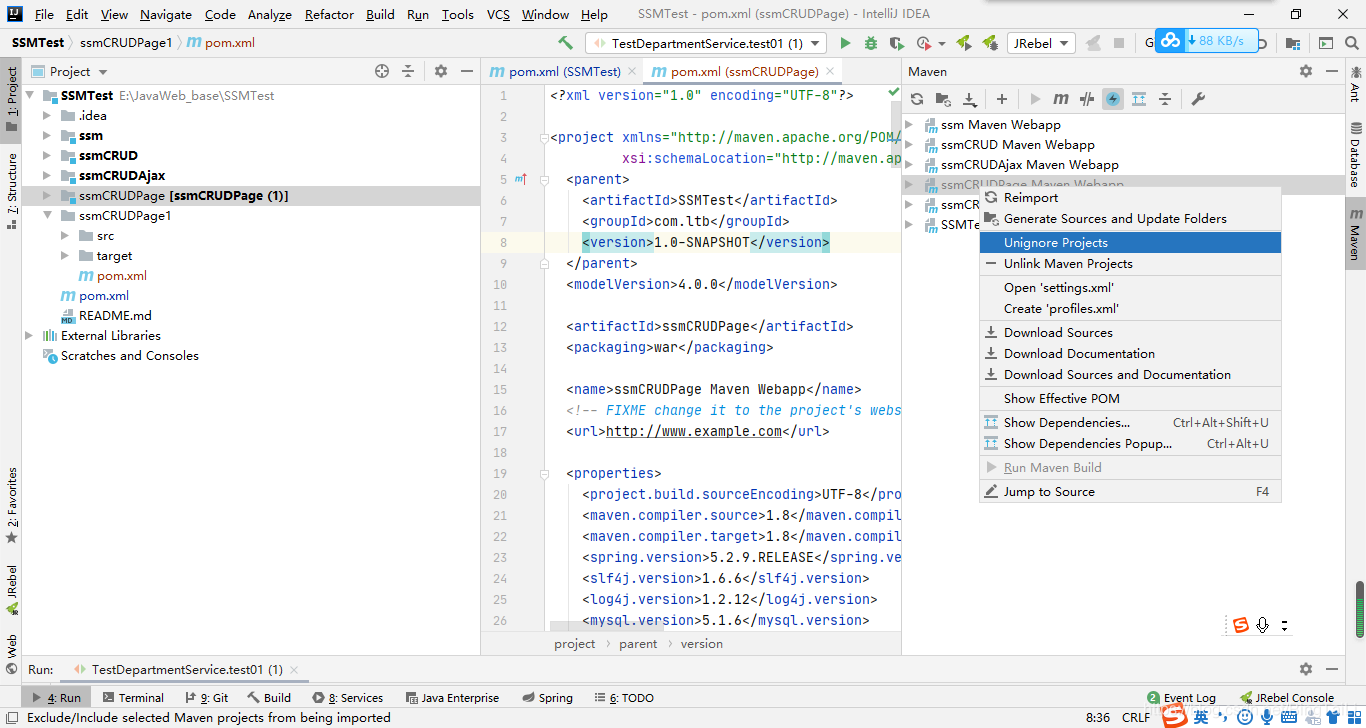Viewport: 1366px width, 728px height.
Task: Toggle Offline Mode icon in Maven toolbar
Action: [1087, 99]
